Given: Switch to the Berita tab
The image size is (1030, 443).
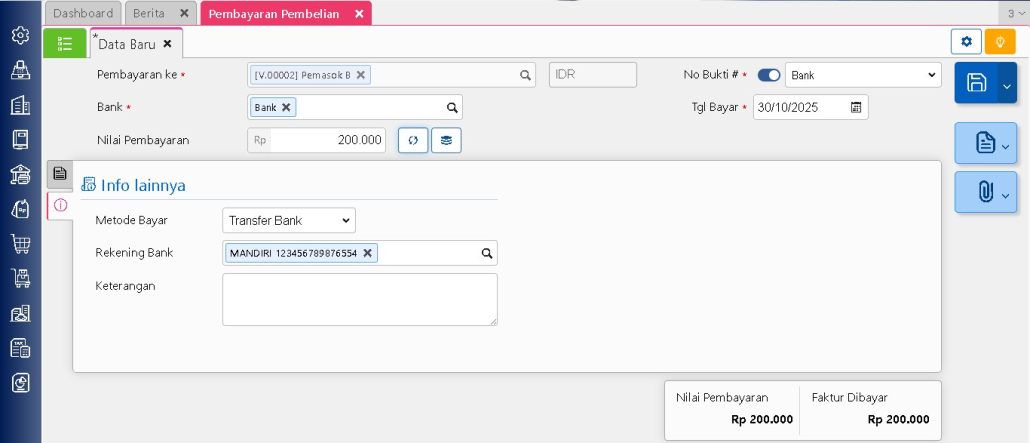Looking at the screenshot, I should (149, 13).
